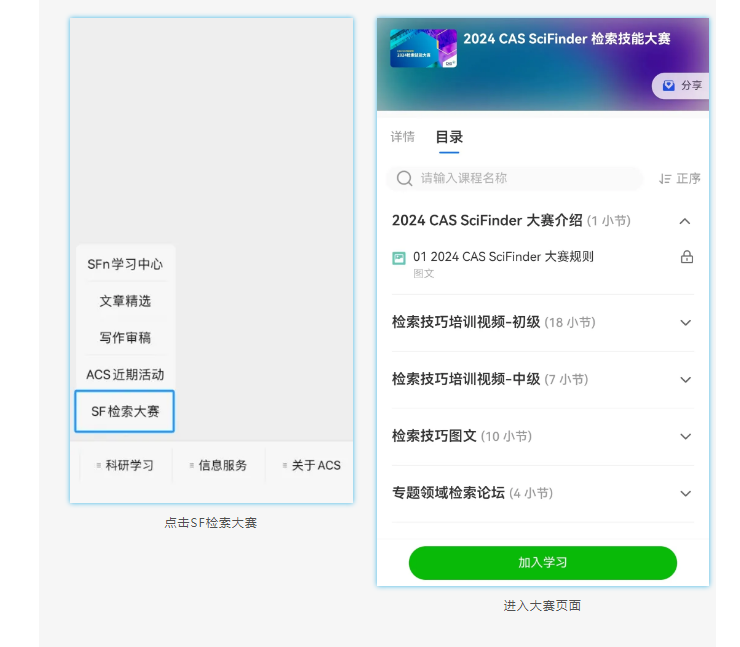Screen dimensions: 740x647
Task: Select SF检索大赛 from the popup menu
Action: coord(125,411)
